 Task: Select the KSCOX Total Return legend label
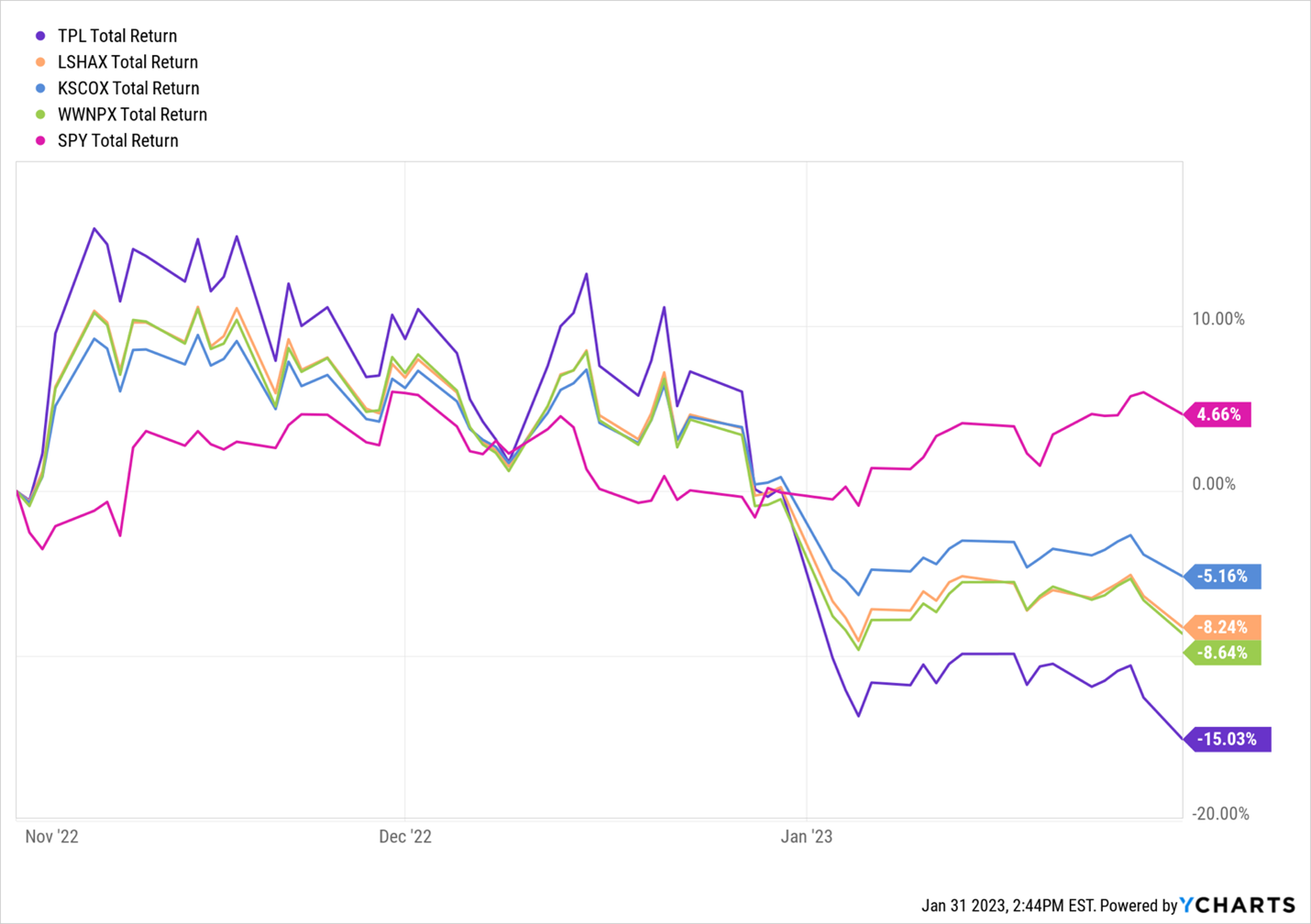tap(128, 89)
